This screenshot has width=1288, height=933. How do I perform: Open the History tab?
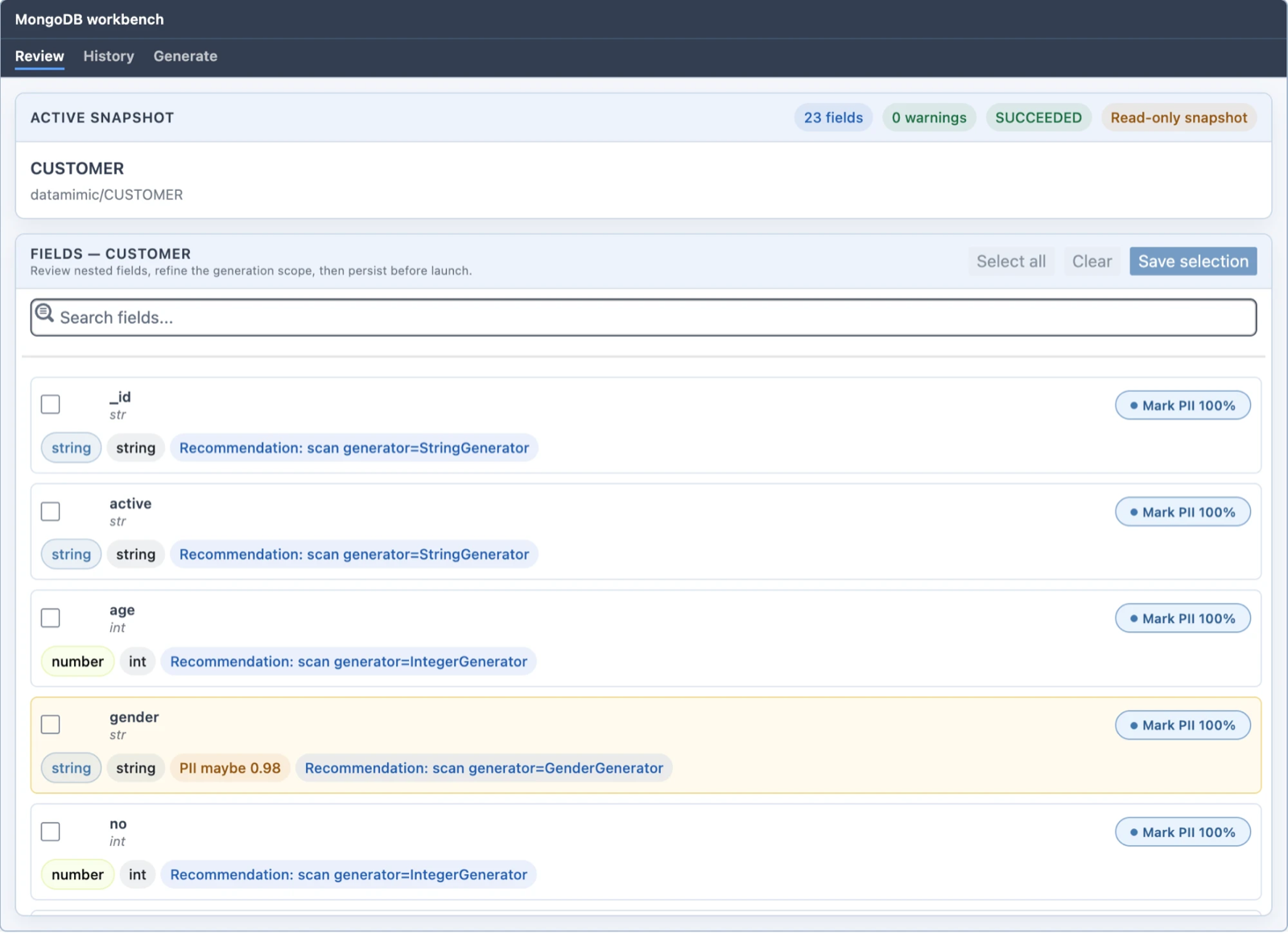point(109,56)
